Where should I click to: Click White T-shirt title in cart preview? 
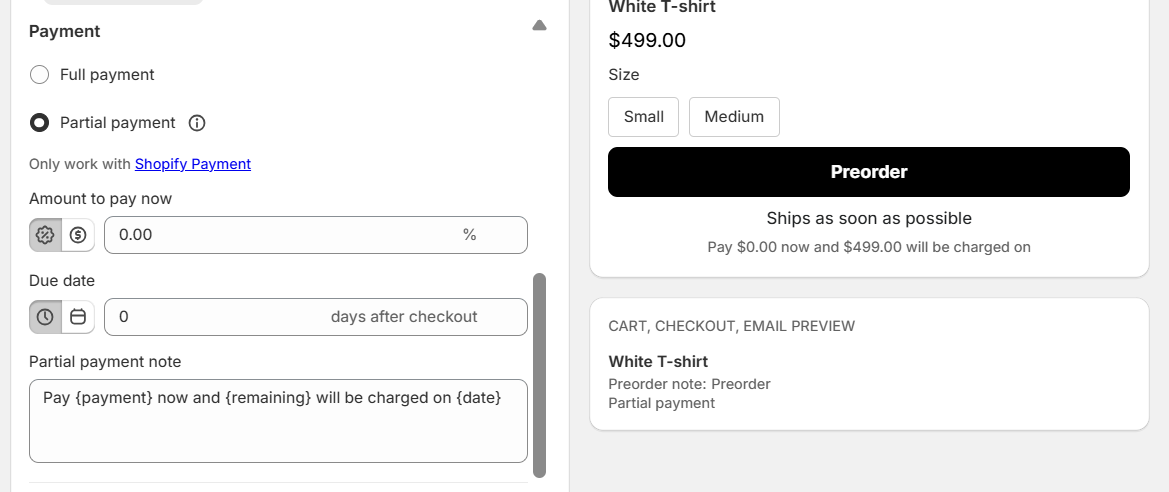658,362
